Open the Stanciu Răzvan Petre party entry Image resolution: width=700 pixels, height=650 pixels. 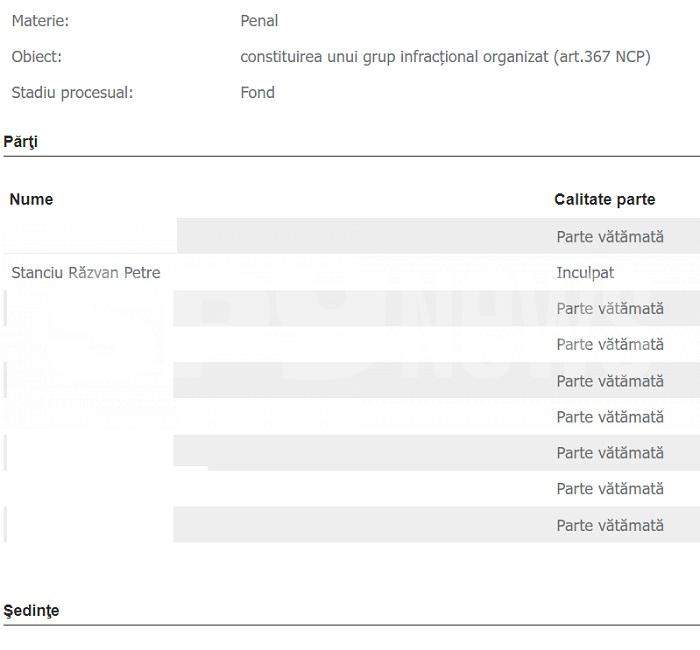[86, 272]
